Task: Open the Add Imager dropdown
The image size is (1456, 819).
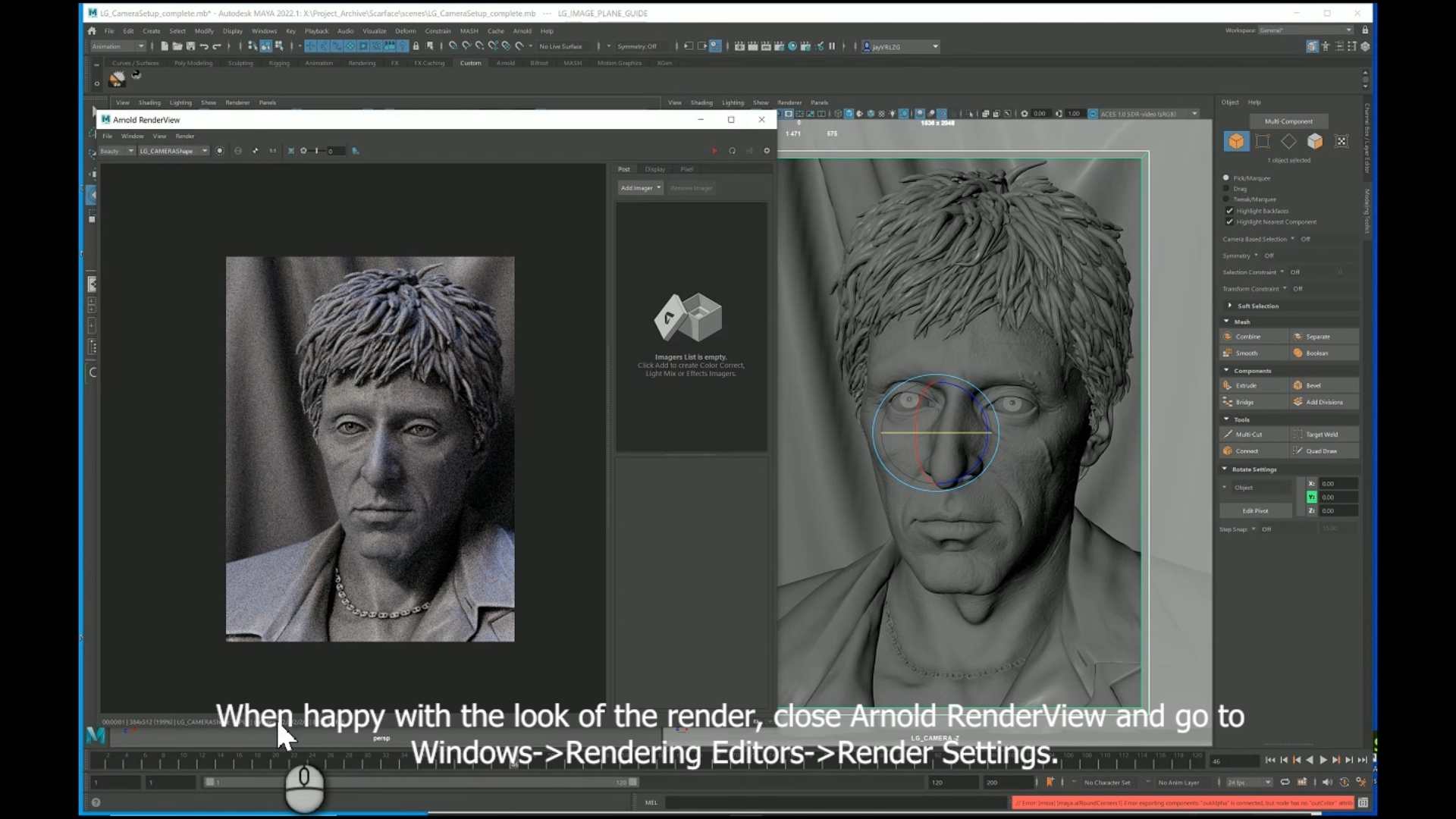Action: click(641, 188)
